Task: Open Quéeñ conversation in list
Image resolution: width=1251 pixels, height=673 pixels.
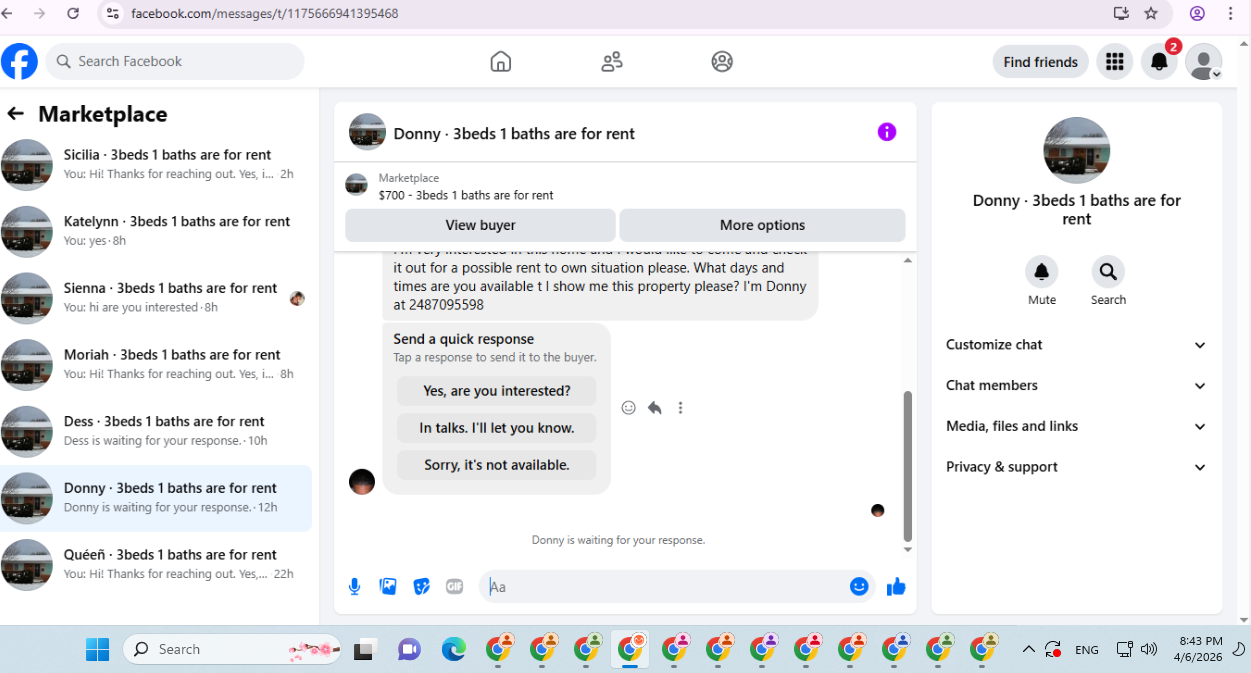Action: coord(156,564)
